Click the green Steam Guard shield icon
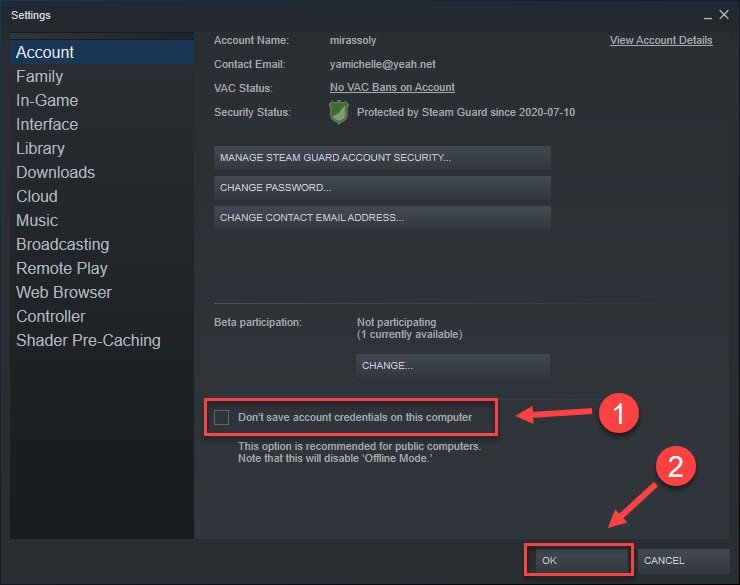The image size is (740, 585). pyautogui.click(x=339, y=113)
